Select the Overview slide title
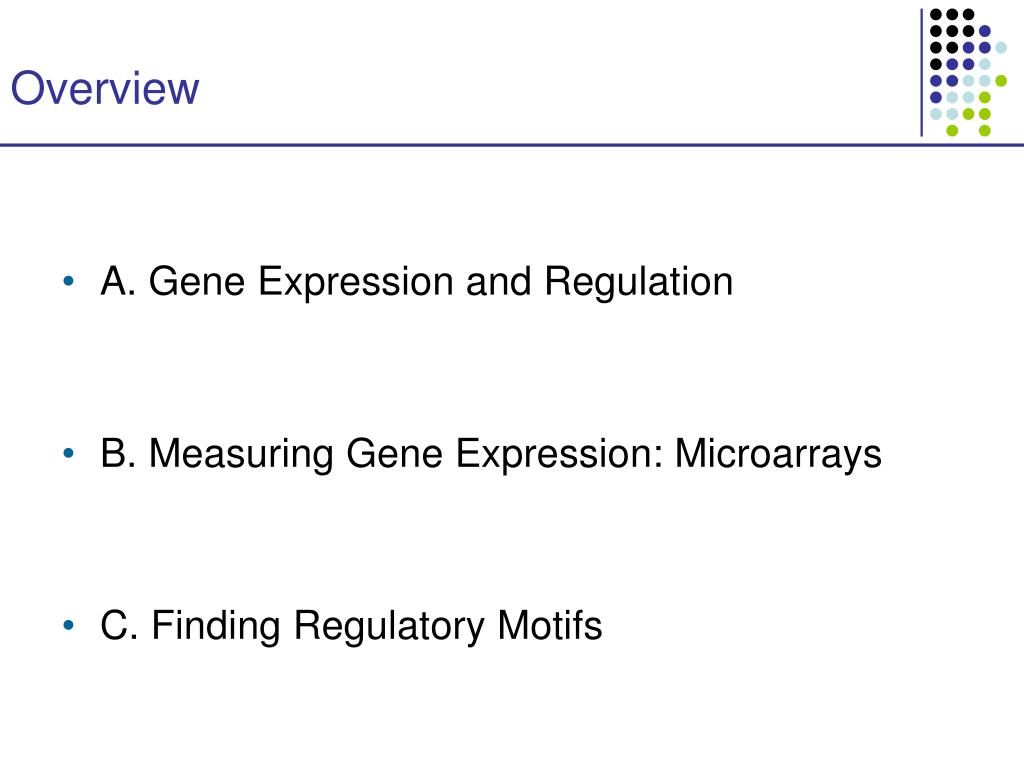 pyautogui.click(x=105, y=88)
